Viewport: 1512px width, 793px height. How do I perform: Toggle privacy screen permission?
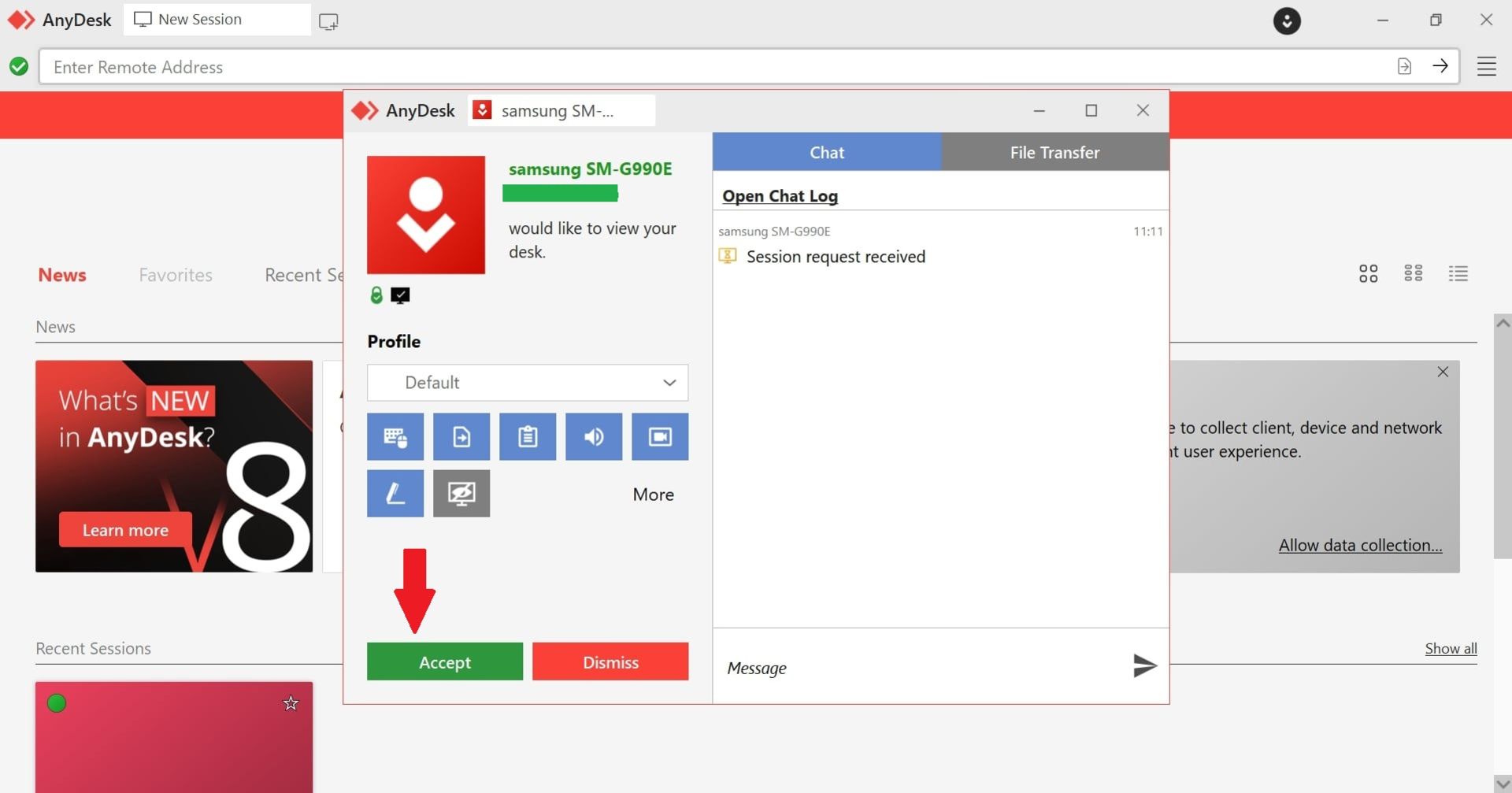click(461, 494)
